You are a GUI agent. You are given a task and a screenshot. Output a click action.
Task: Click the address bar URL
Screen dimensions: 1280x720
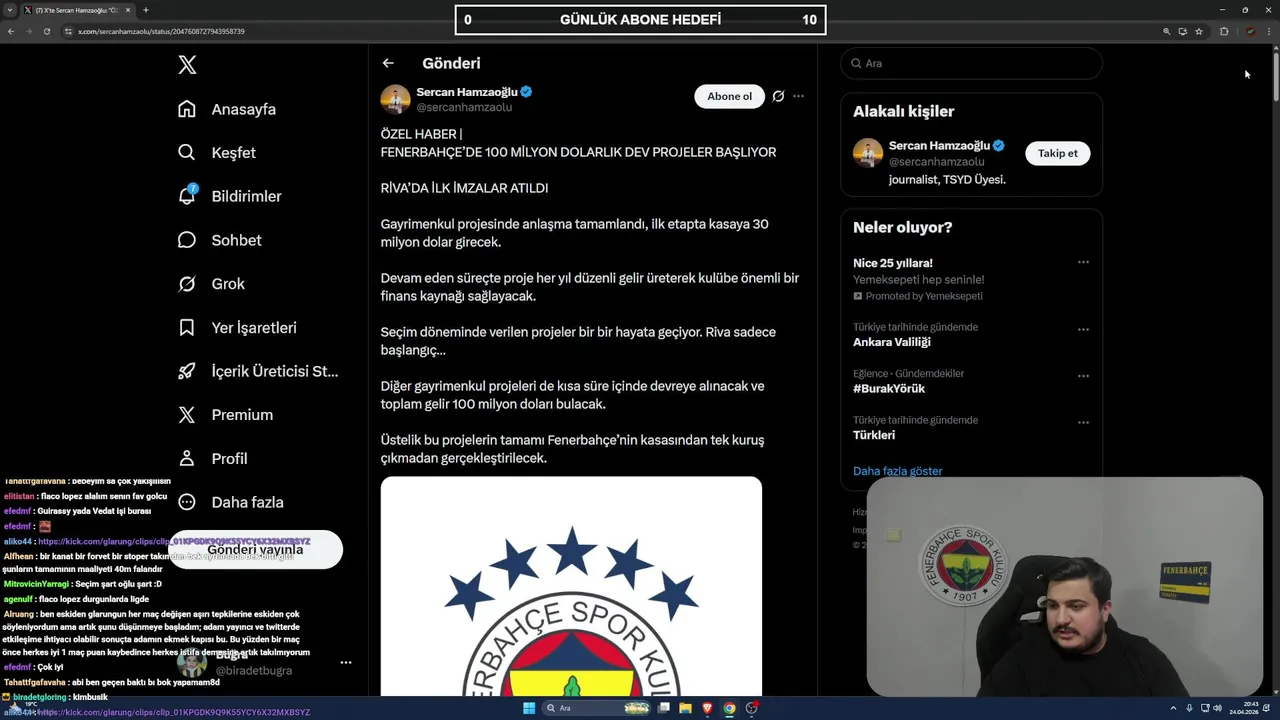click(161, 31)
